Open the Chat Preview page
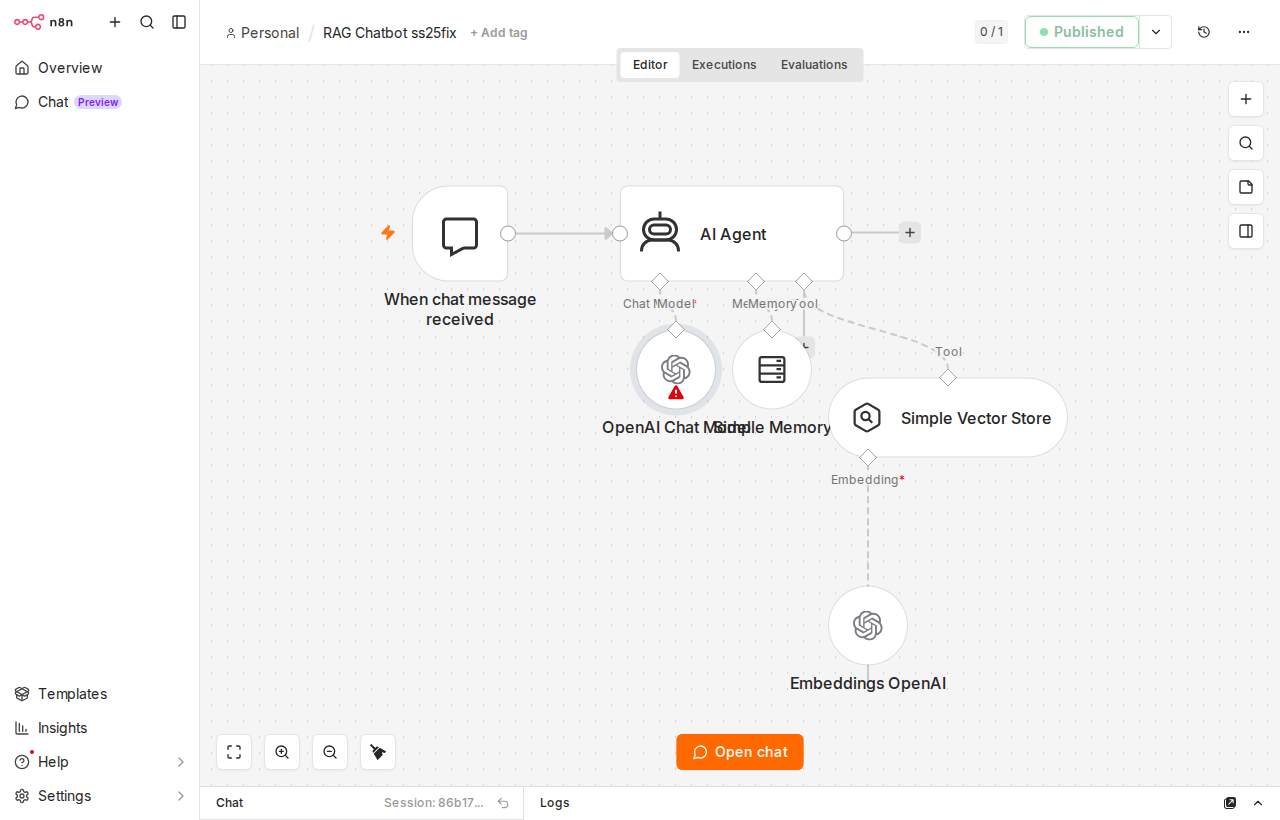 pos(100,102)
